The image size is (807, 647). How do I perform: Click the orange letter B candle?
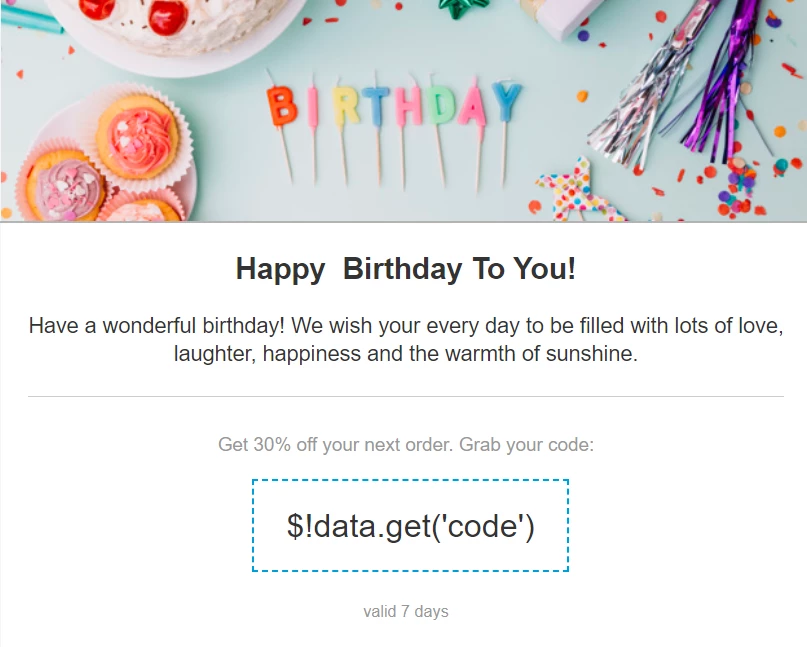282,106
